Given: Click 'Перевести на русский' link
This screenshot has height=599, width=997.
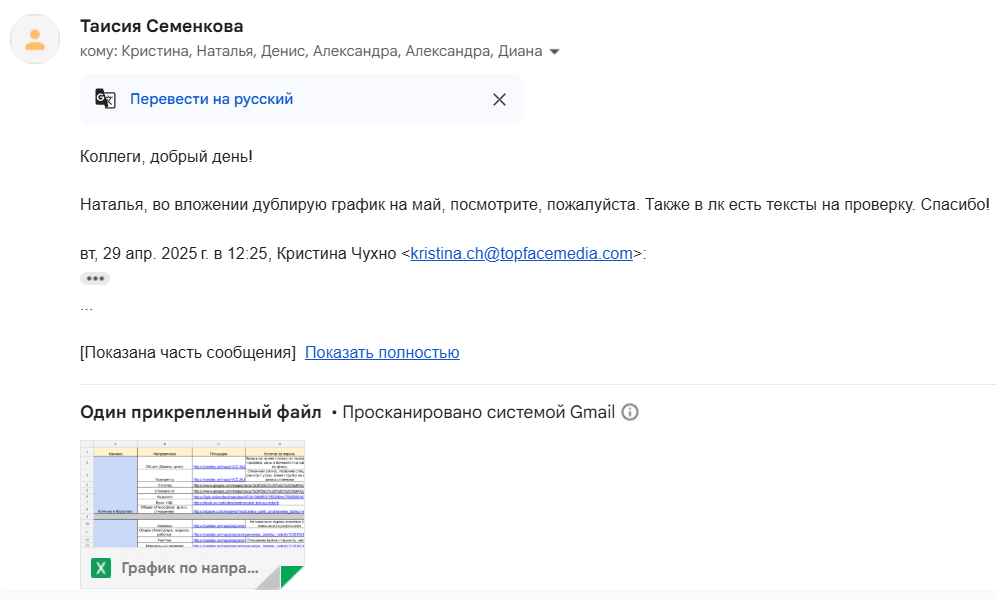Looking at the screenshot, I should pyautogui.click(x=211, y=99).
